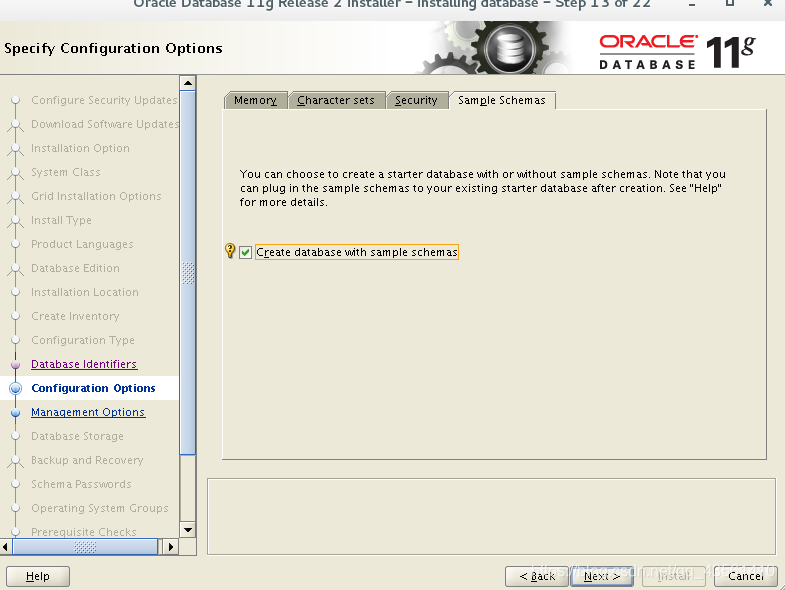Click the Database Edition step text
The image size is (785, 590).
[75, 268]
